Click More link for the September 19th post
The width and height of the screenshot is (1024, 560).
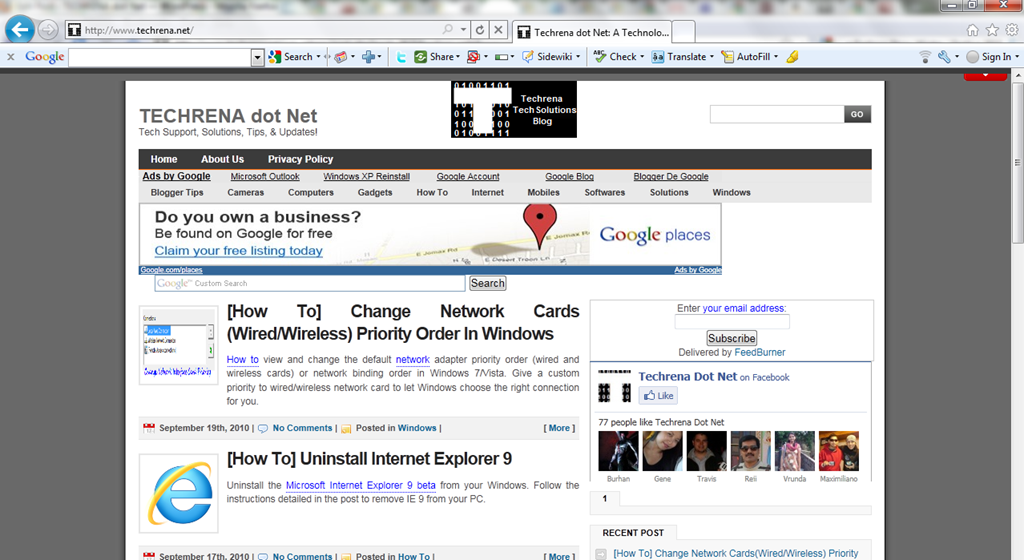click(x=559, y=428)
